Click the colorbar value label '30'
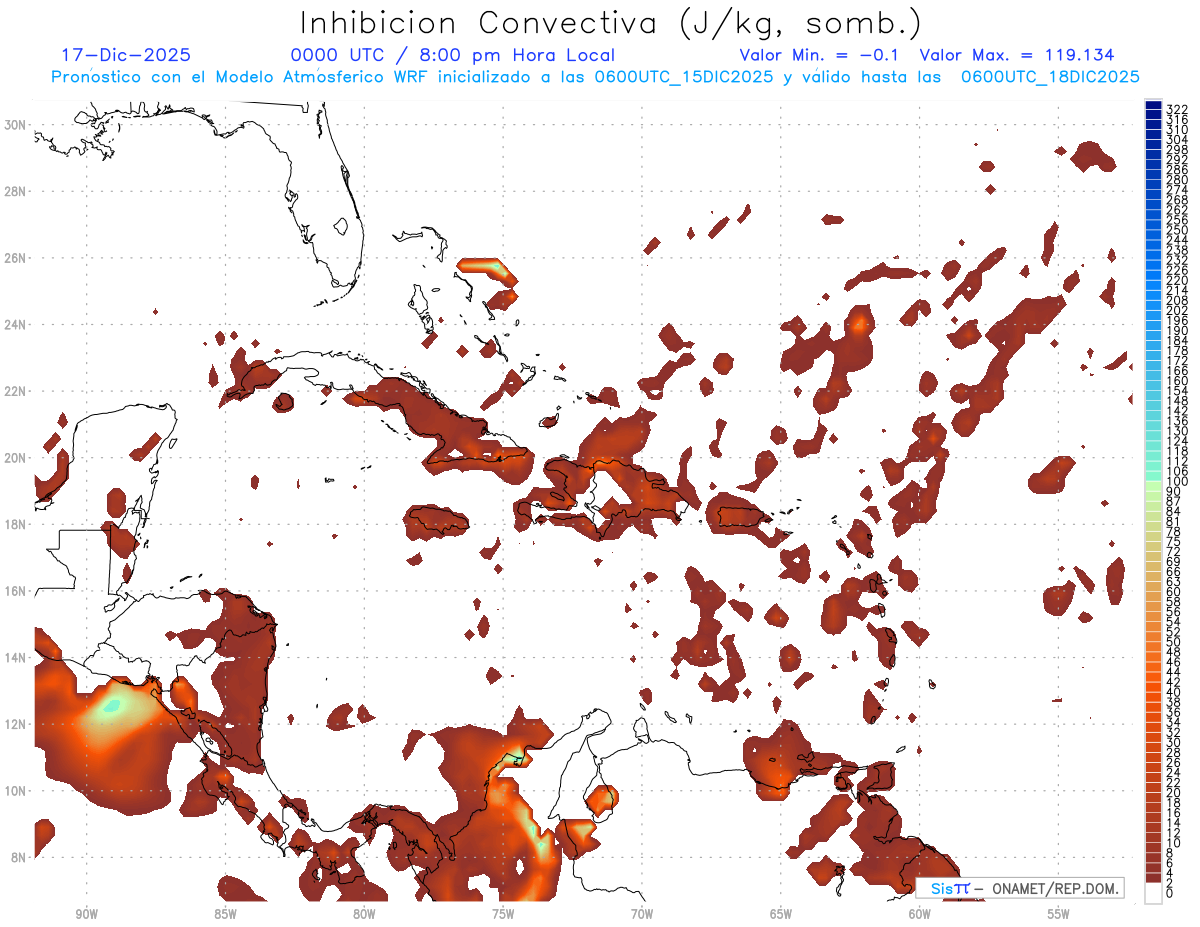Screen dimensions: 1200x927 [1173, 742]
